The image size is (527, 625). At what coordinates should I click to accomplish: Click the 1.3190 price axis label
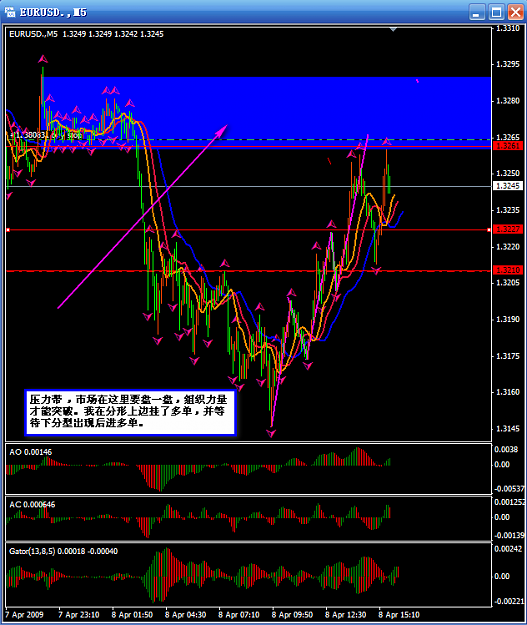point(508,319)
